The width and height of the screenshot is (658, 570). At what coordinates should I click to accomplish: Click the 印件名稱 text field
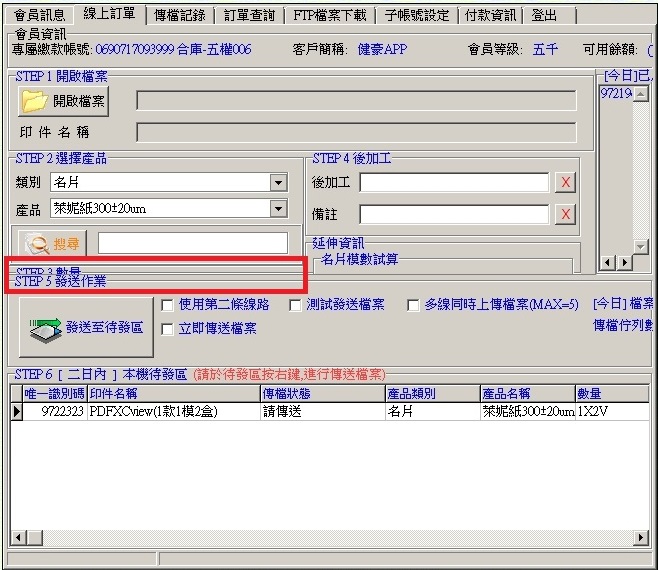[356, 132]
